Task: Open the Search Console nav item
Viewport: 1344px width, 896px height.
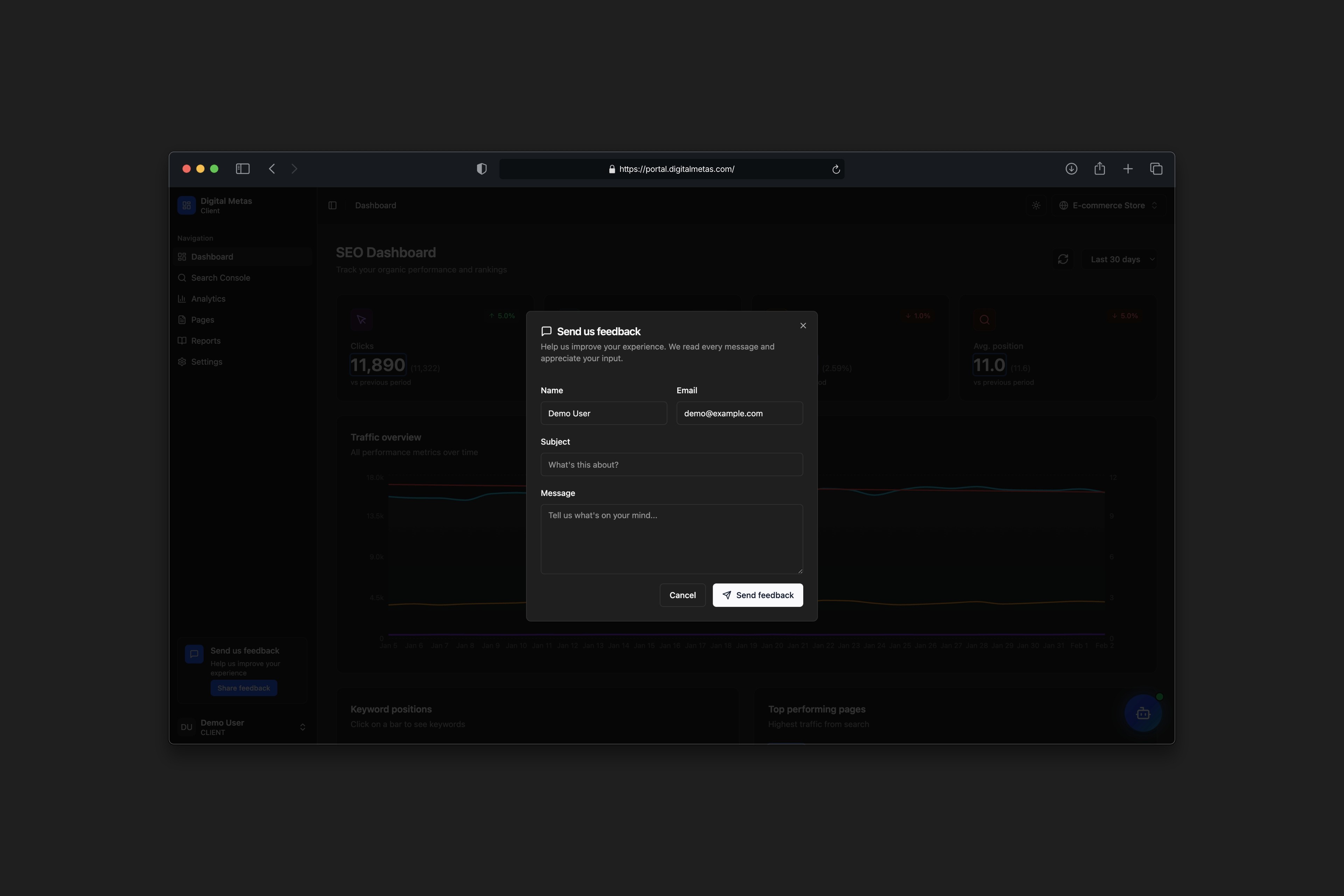Action: (x=220, y=278)
